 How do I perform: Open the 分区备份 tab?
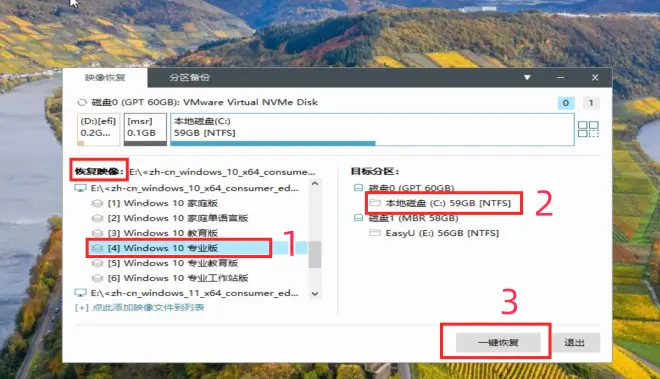coord(189,77)
